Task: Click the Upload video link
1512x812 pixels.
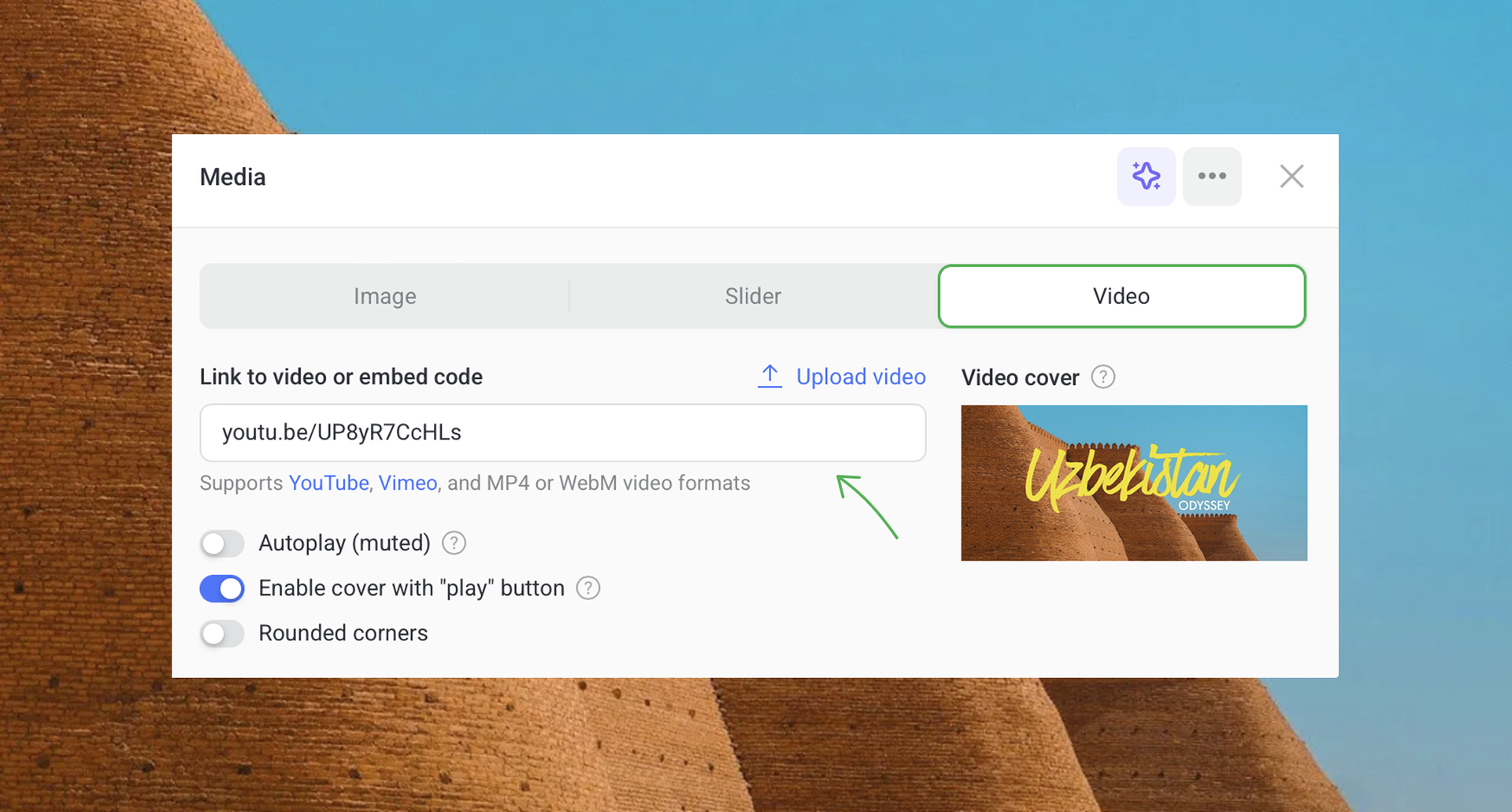Action: pos(860,376)
